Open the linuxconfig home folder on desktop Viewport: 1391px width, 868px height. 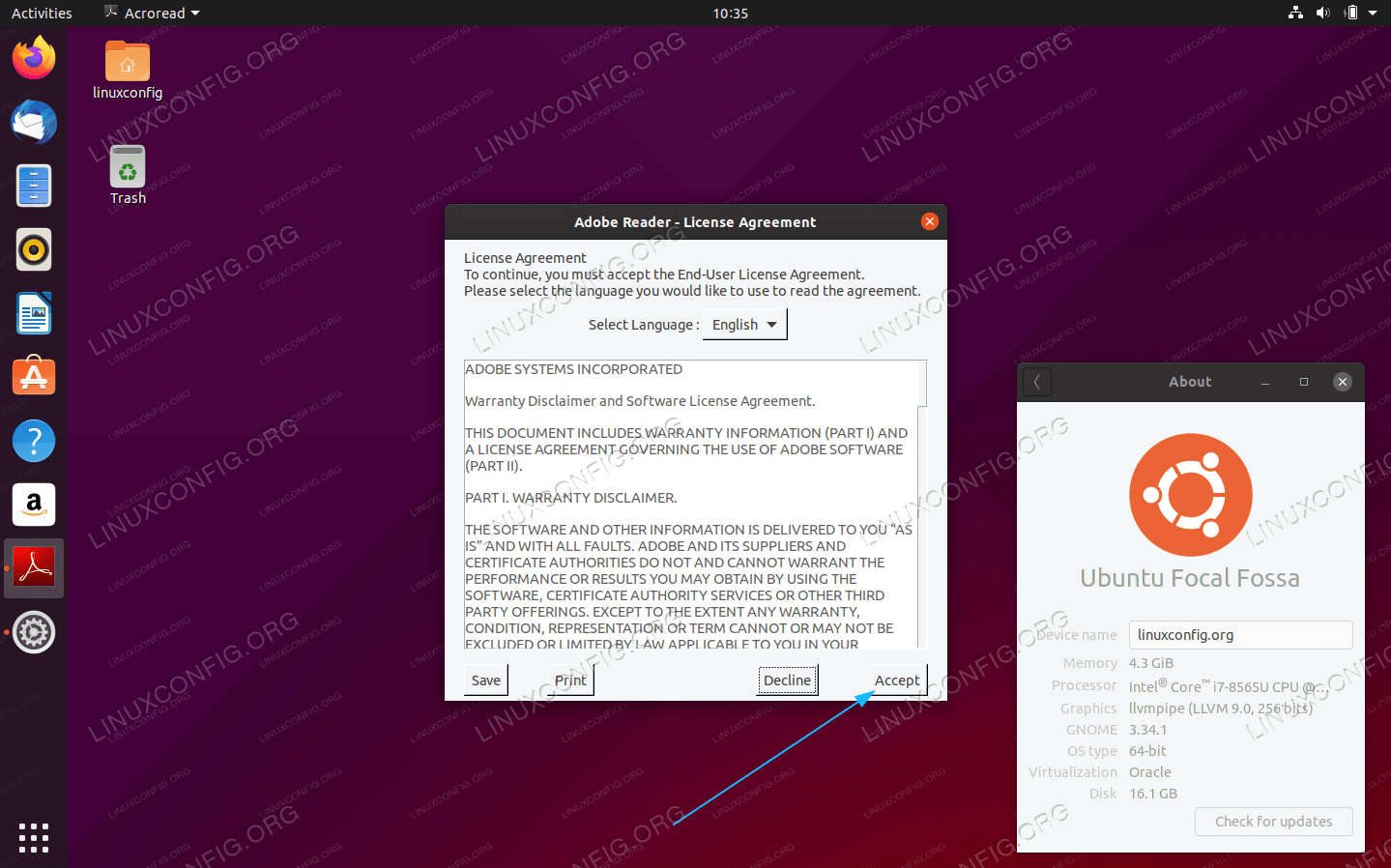[128, 71]
